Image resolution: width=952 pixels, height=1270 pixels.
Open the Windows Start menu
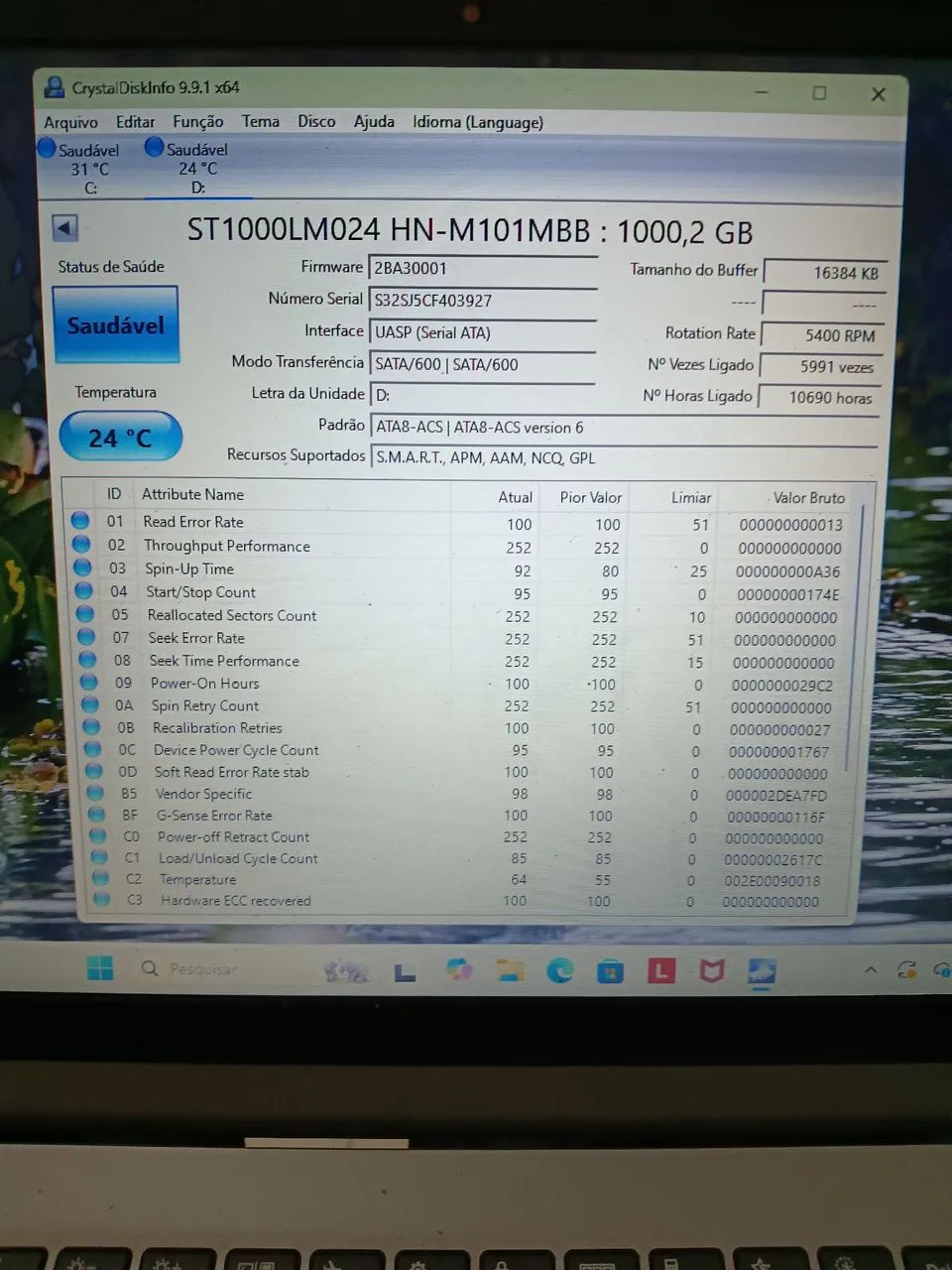[x=100, y=967]
